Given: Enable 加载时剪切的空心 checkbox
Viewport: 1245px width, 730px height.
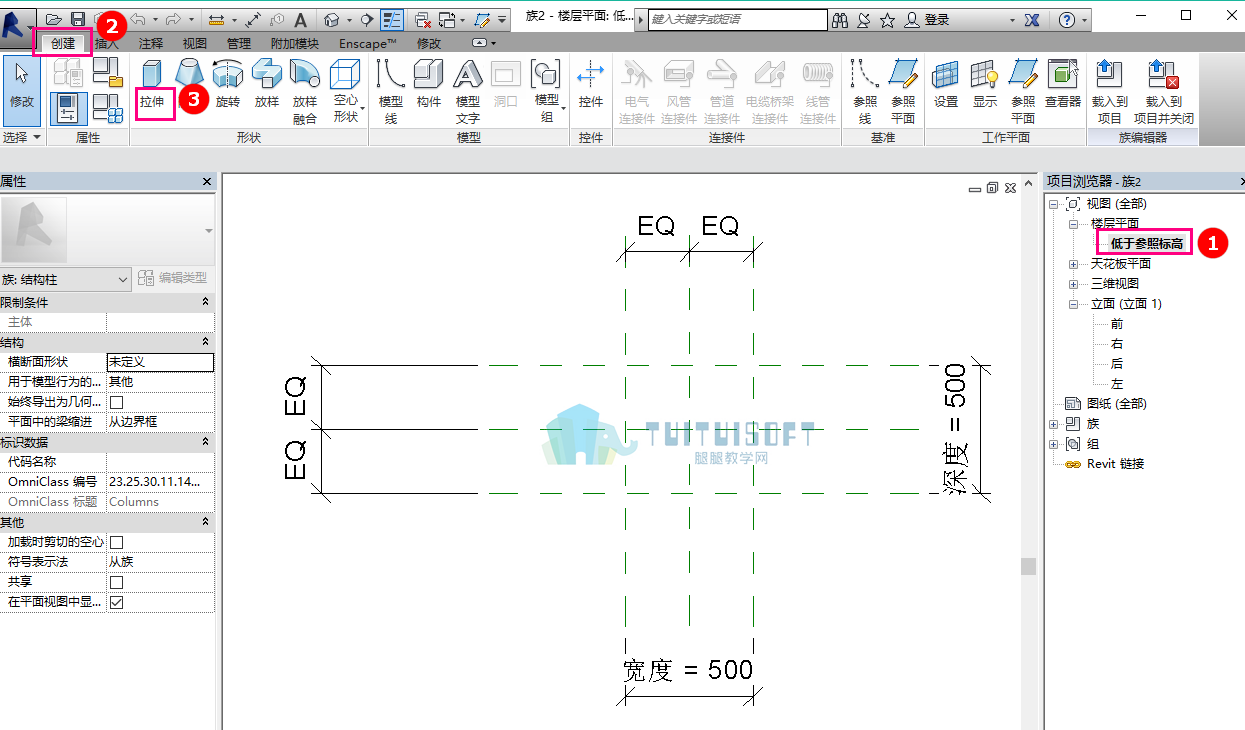Looking at the screenshot, I should pyautogui.click(x=116, y=542).
